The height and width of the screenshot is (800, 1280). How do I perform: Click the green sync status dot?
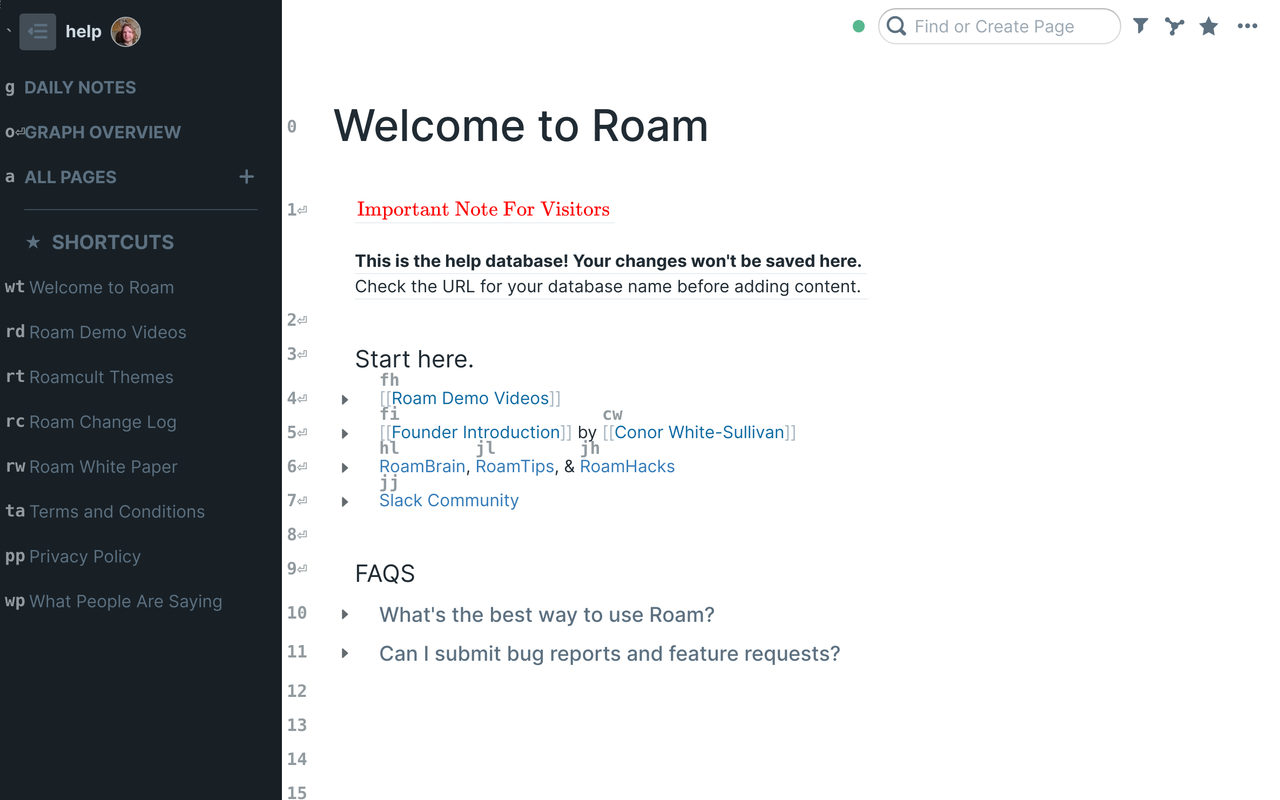pyautogui.click(x=858, y=26)
